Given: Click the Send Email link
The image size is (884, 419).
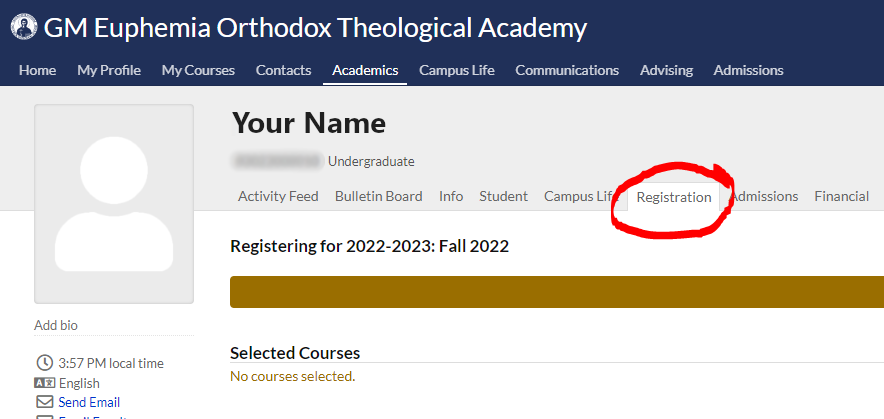Looking at the screenshot, I should point(89,402).
